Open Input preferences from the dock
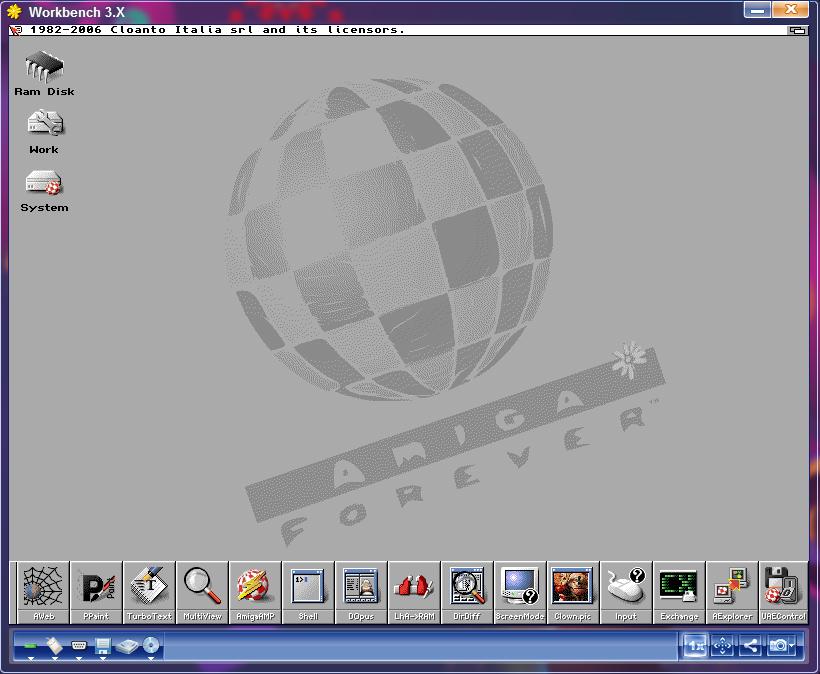820x674 pixels. click(626, 592)
